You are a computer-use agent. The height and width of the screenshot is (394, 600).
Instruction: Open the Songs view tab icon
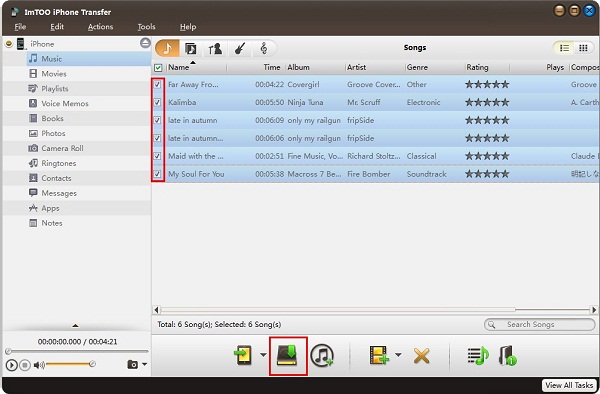167,48
